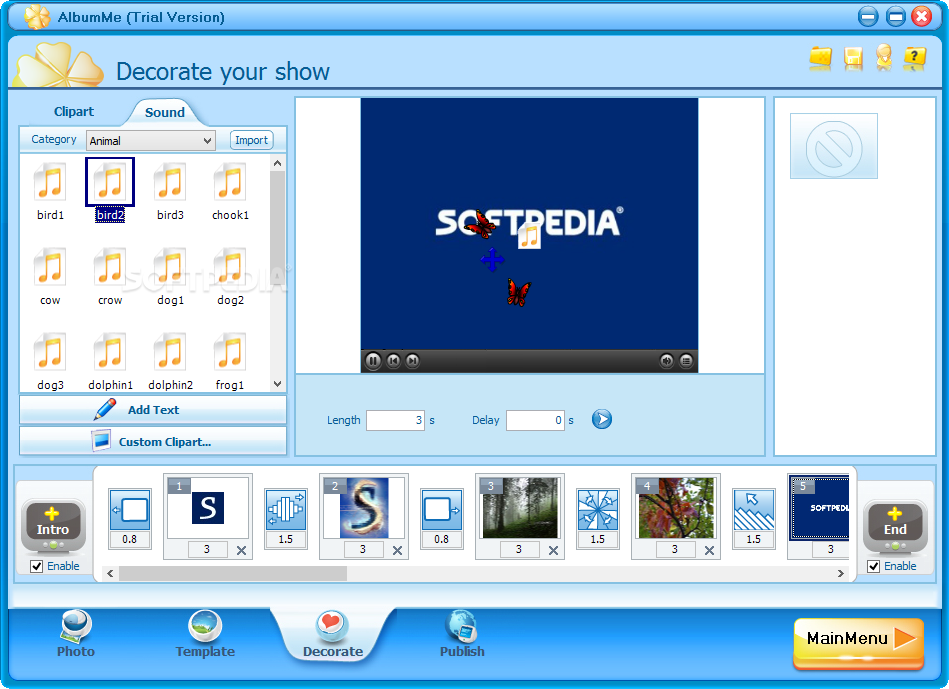Go to the Photo step

(76, 634)
